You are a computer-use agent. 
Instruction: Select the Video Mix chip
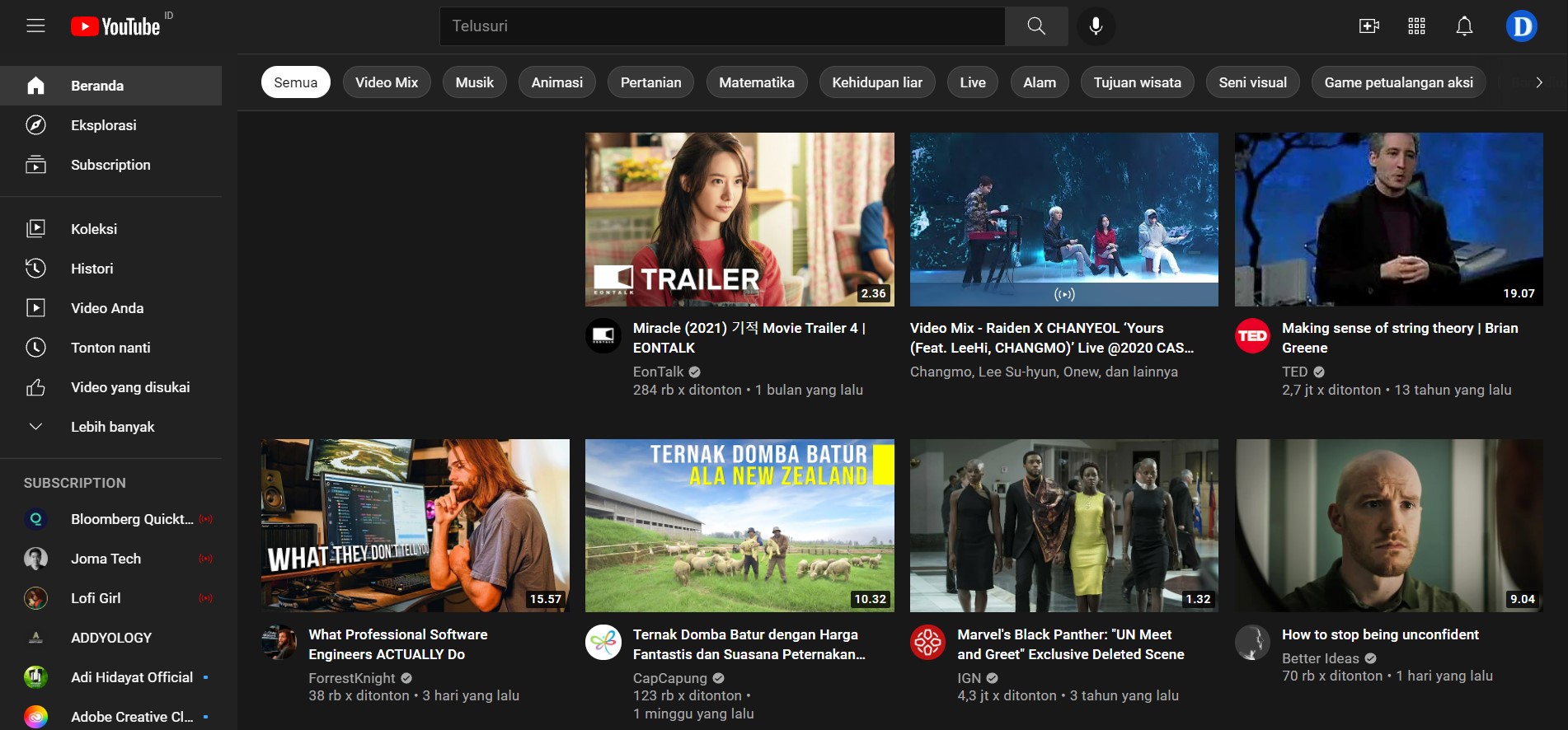(387, 82)
